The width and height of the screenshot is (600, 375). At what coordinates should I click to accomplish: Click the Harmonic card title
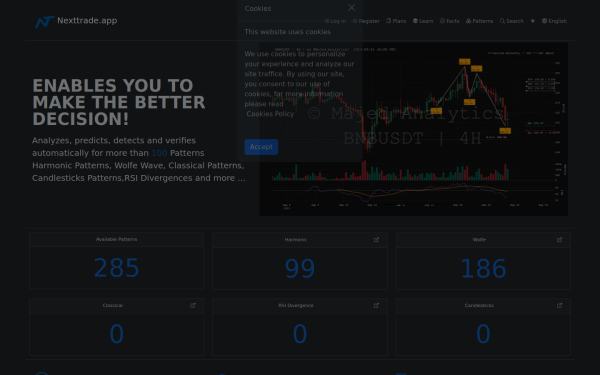(x=295, y=240)
